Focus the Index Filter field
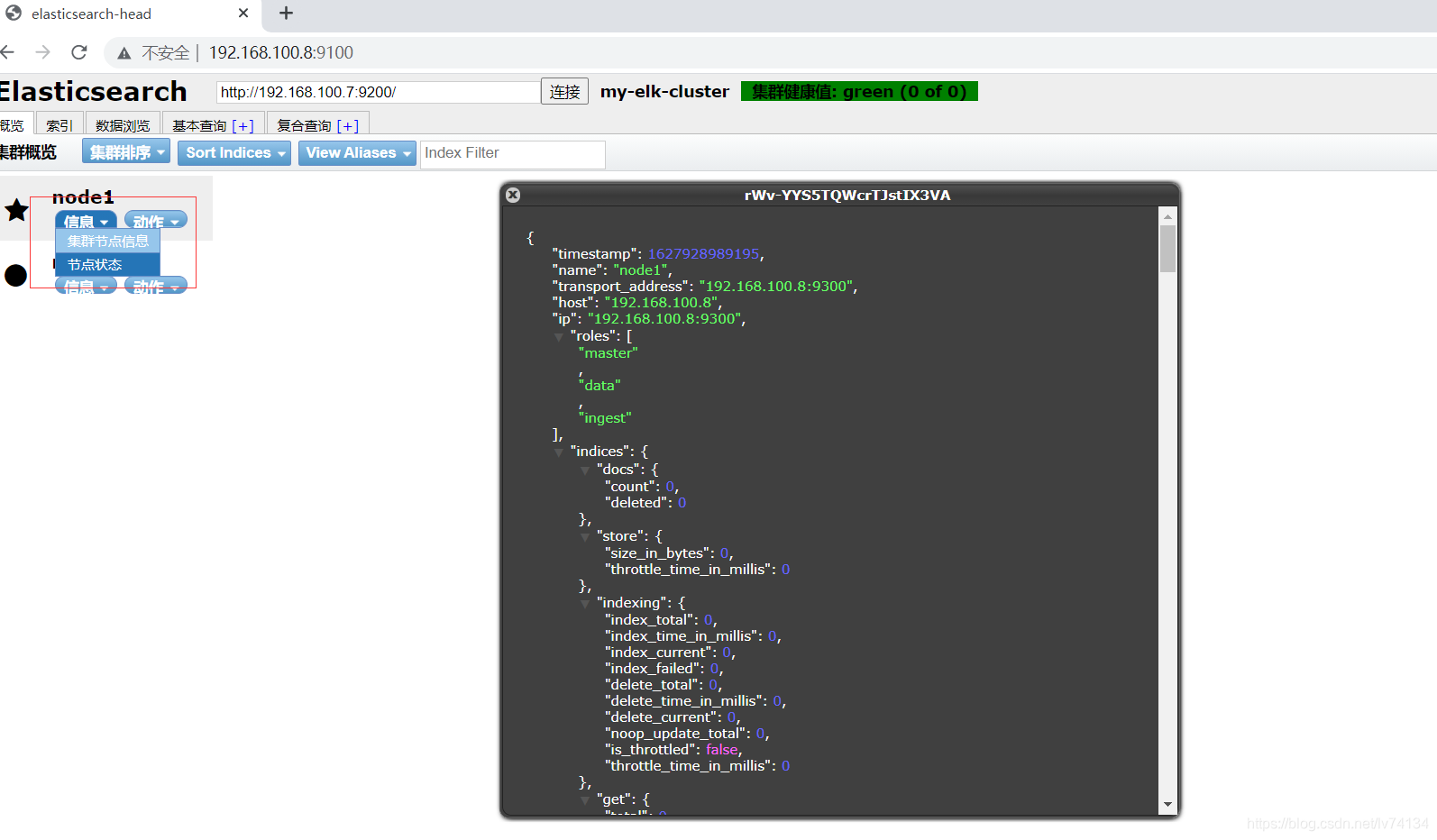Viewport: 1437px width, 840px height. click(512, 153)
